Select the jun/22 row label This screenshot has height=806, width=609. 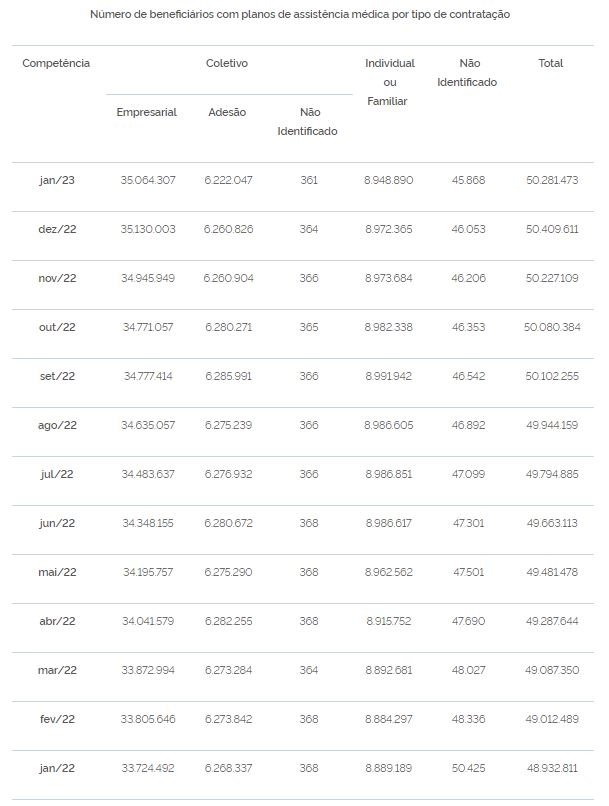pos(57,523)
